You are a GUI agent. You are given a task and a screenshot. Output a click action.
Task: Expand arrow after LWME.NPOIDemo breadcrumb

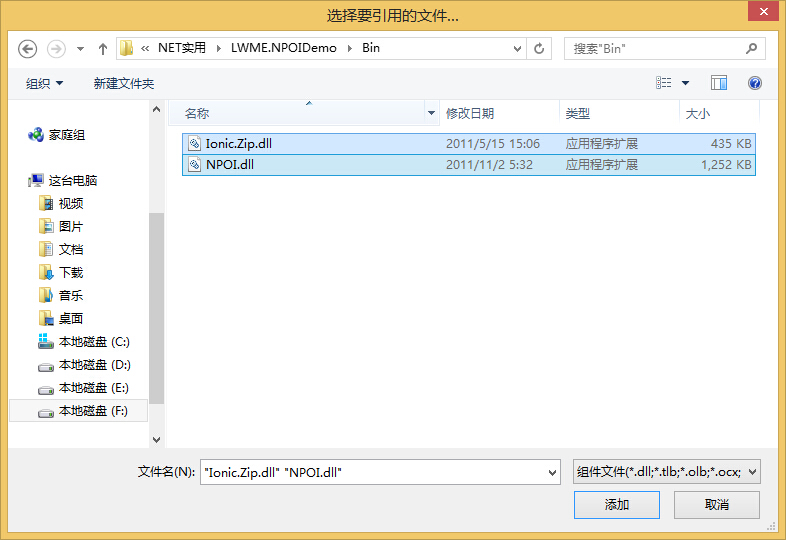(350, 49)
